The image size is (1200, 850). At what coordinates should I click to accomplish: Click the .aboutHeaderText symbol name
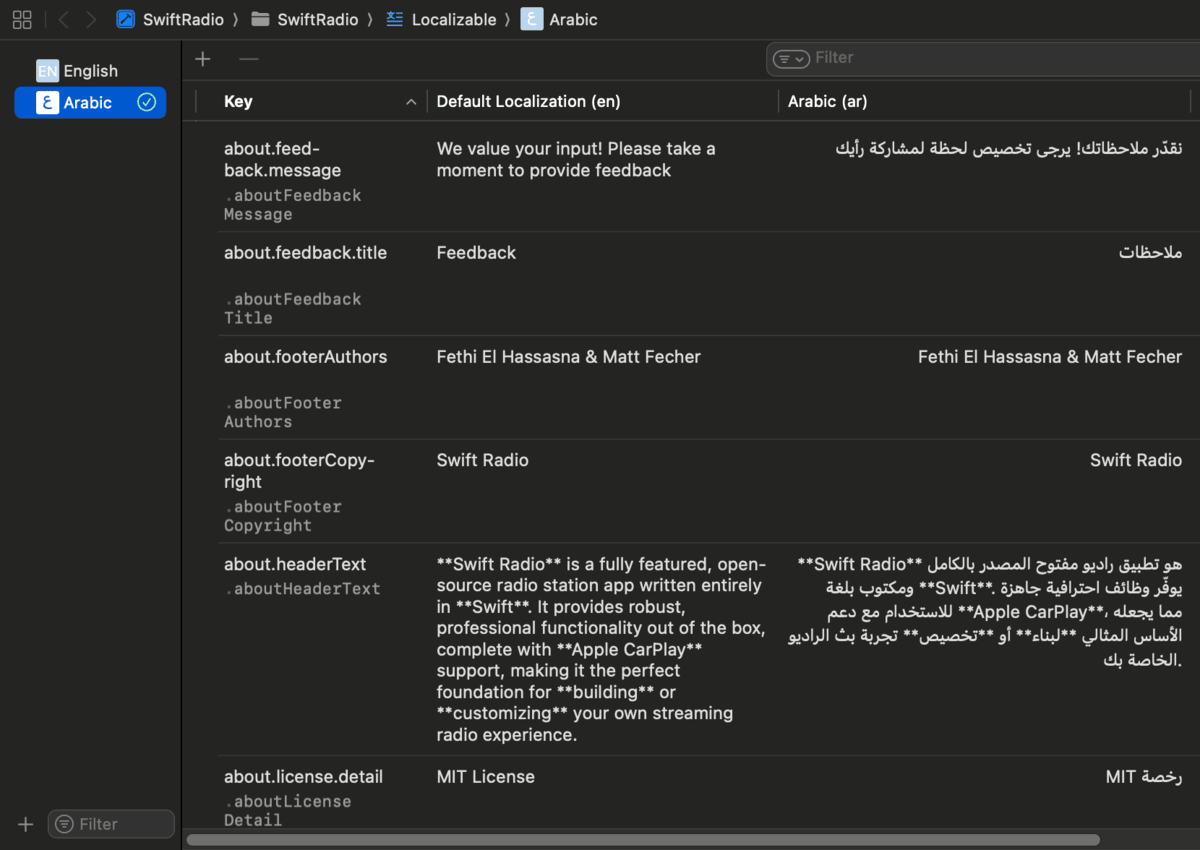point(302,589)
